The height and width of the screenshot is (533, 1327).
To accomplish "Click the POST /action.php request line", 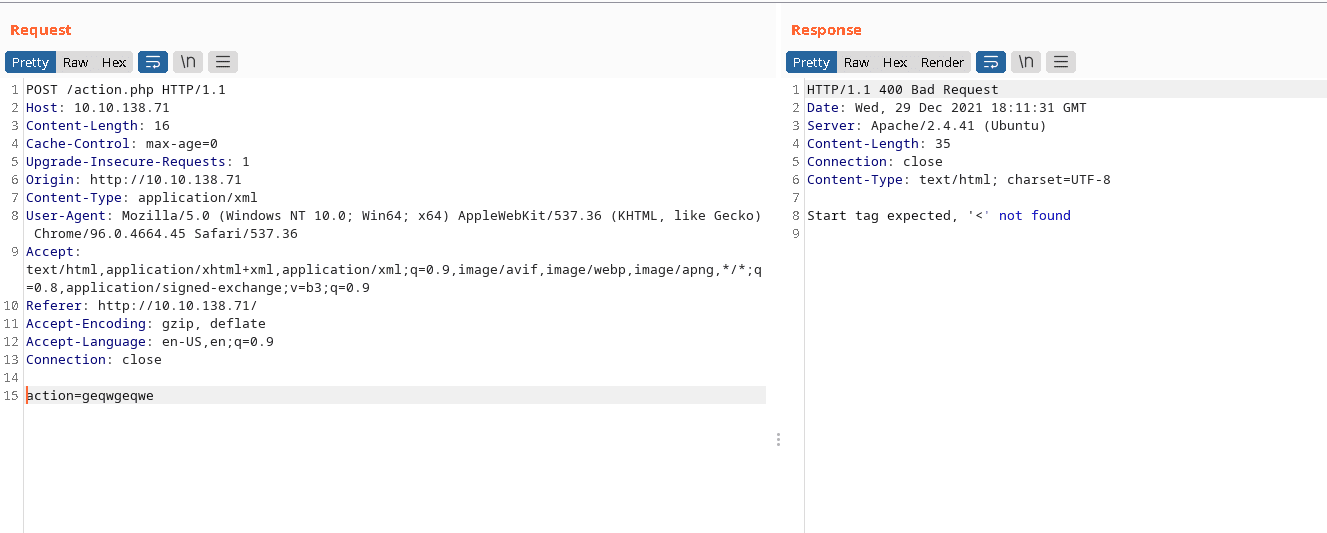I will [x=126, y=90].
